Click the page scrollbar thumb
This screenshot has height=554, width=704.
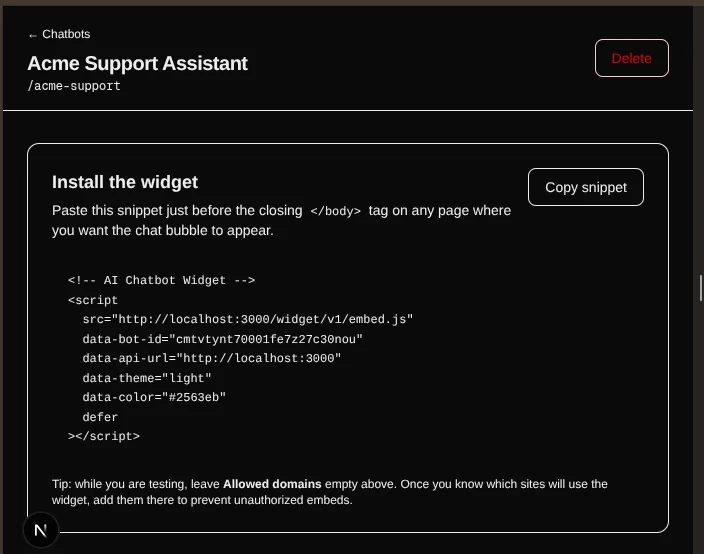pos(700,288)
